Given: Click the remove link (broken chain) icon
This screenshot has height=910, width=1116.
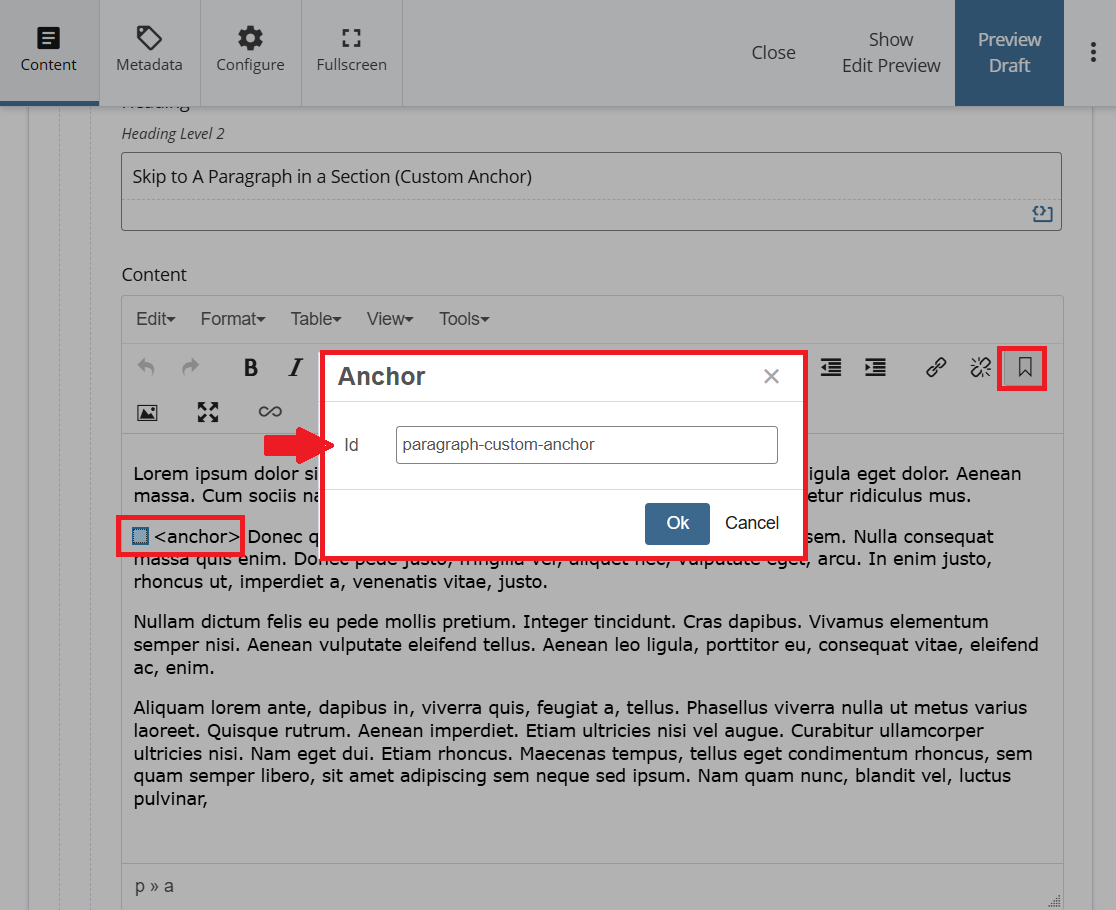Looking at the screenshot, I should coord(980,368).
